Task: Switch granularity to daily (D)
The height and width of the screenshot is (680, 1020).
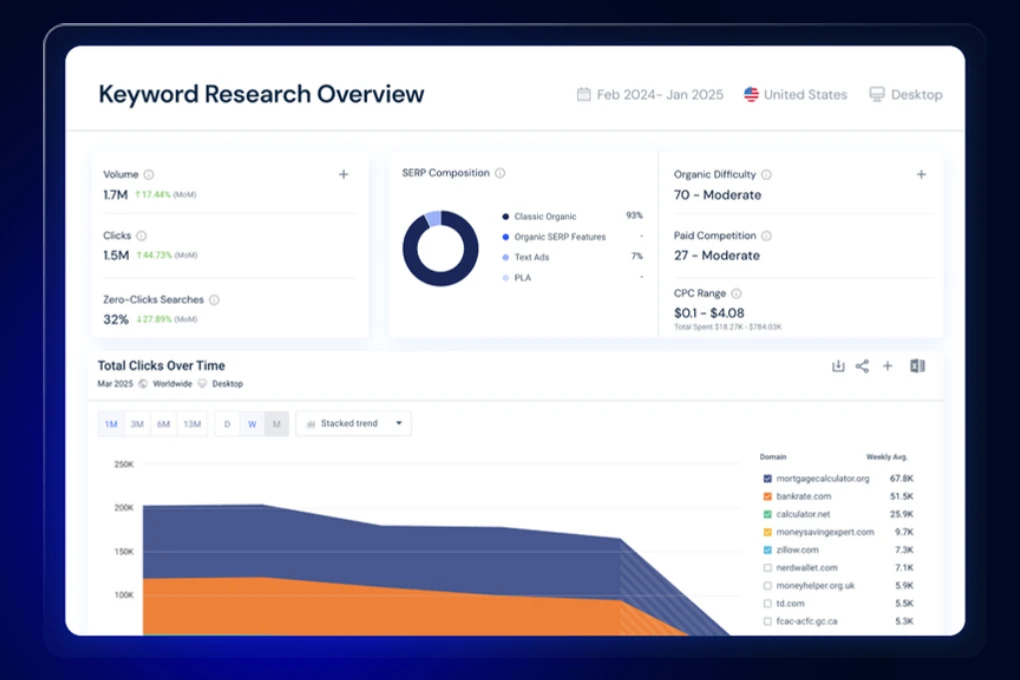Action: tap(227, 424)
